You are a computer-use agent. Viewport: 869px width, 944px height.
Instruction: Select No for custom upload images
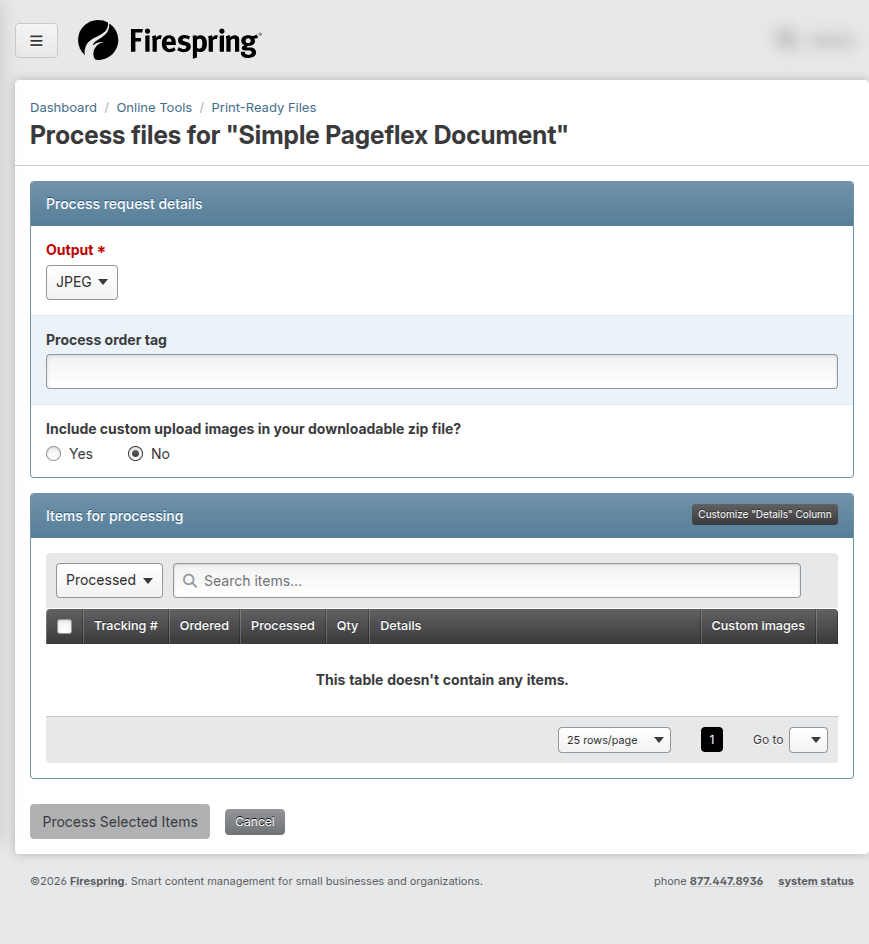135,454
